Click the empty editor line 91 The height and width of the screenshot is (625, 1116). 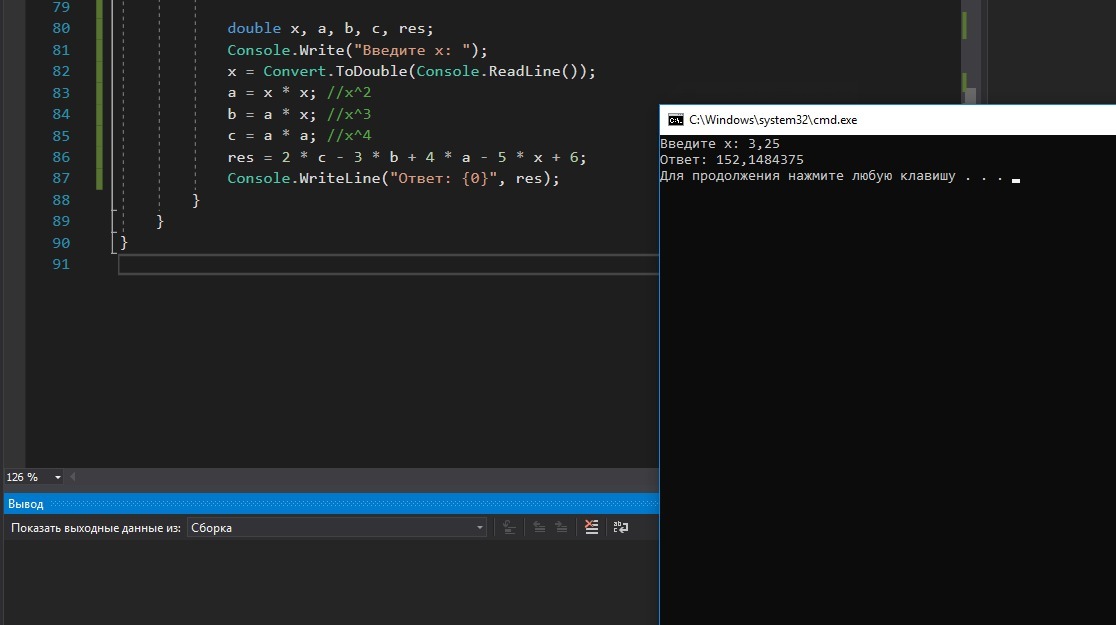tap(389, 264)
